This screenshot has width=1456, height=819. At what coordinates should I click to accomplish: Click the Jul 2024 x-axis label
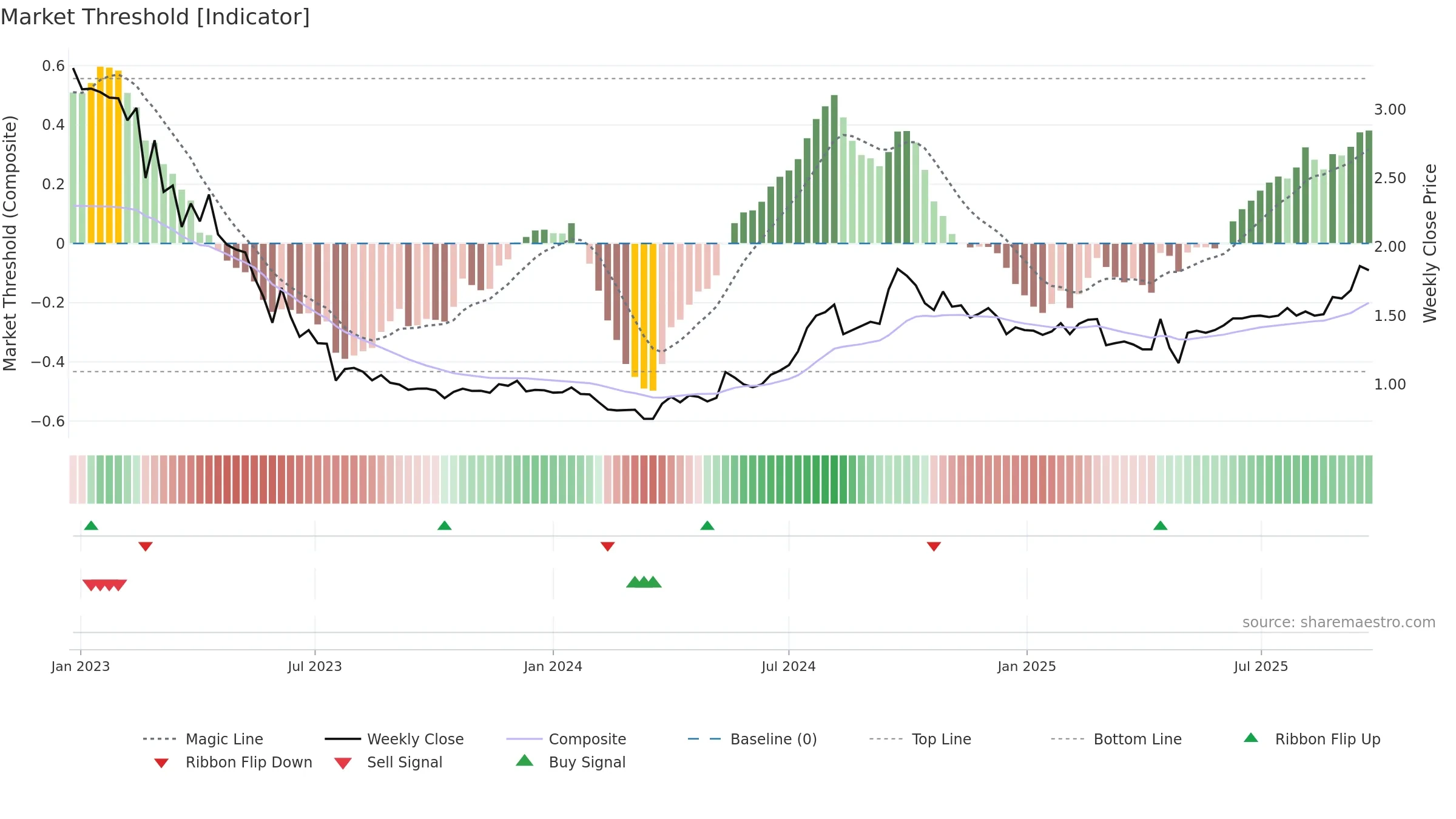click(789, 667)
